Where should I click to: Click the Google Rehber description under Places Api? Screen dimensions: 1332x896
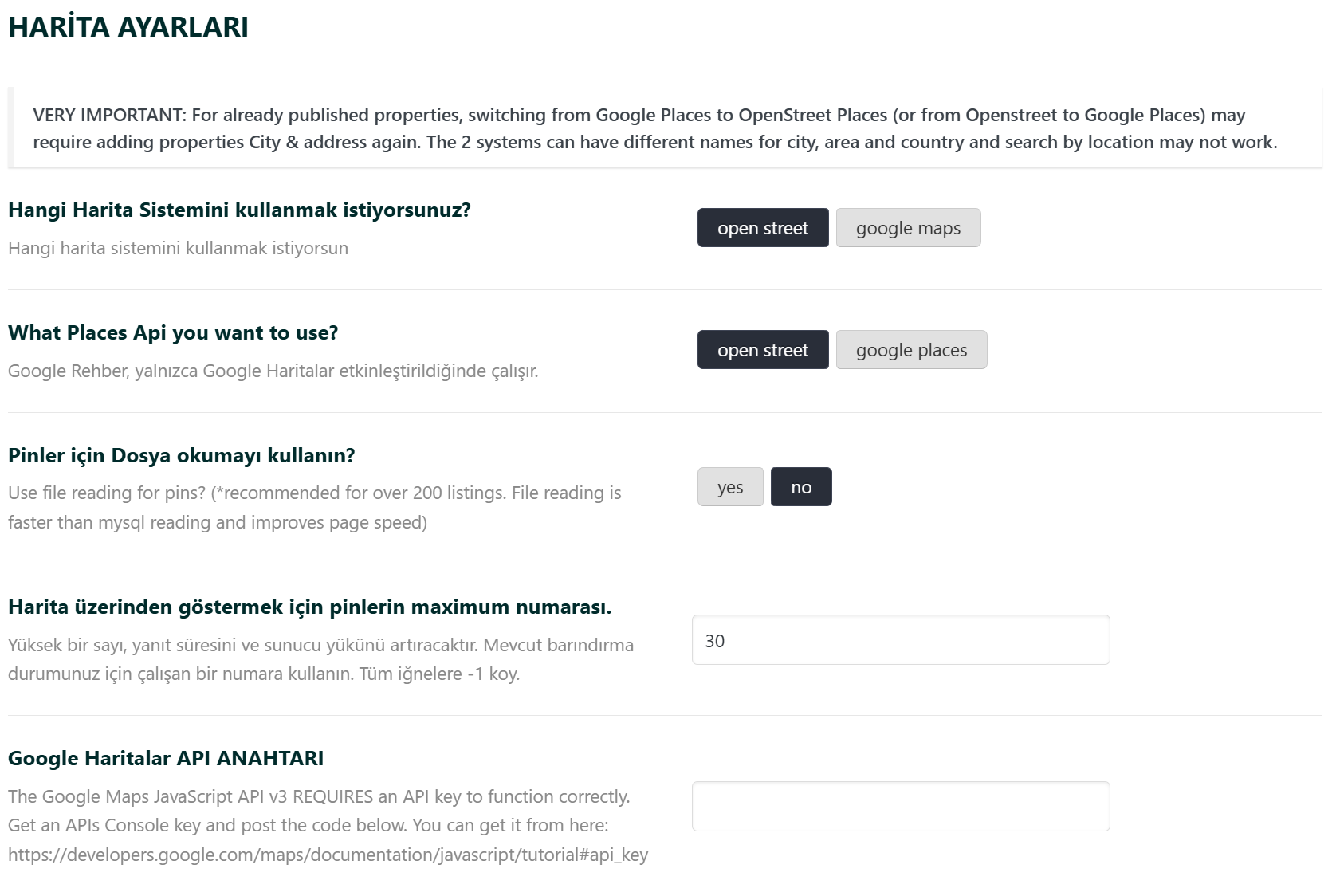click(273, 371)
